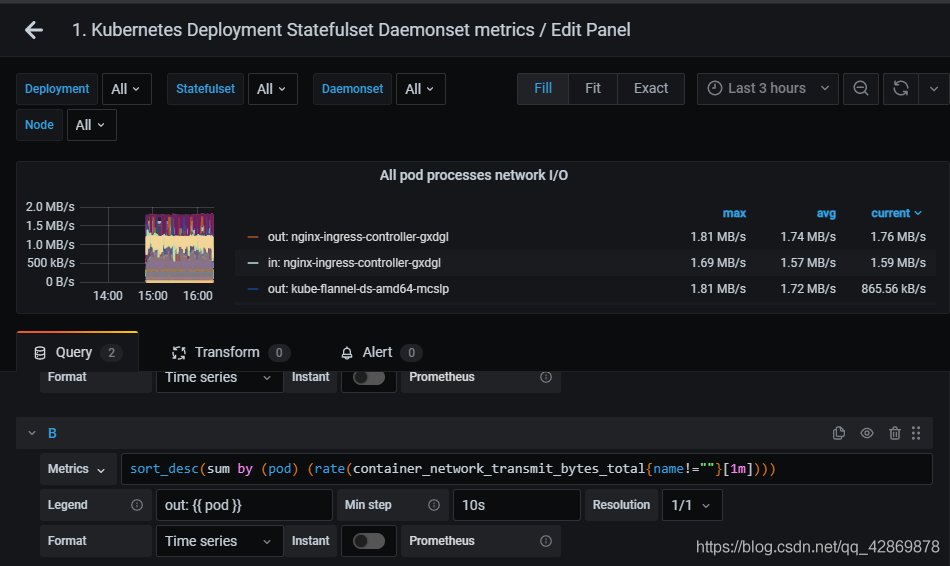This screenshot has height=566, width=950.
Task: Toggle Instant switch for query B
Action: (369, 541)
